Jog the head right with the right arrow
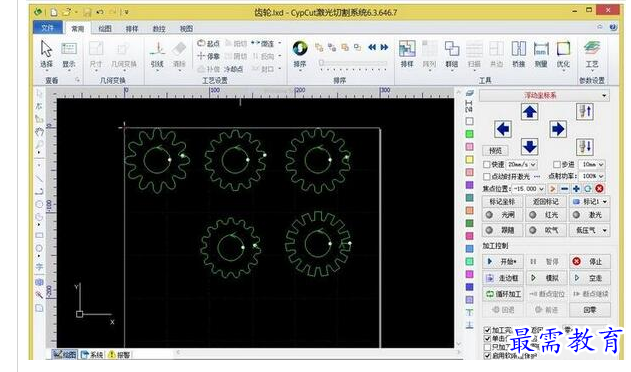631x372 pixels. (558, 129)
